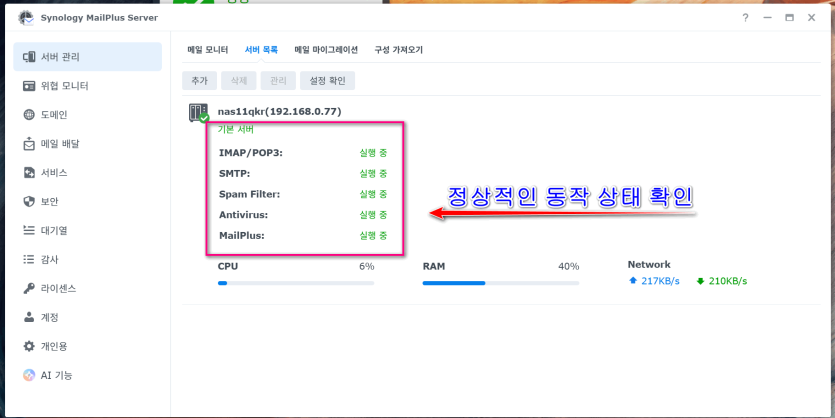Click the Synology MailPlus Server app logo

26,18
